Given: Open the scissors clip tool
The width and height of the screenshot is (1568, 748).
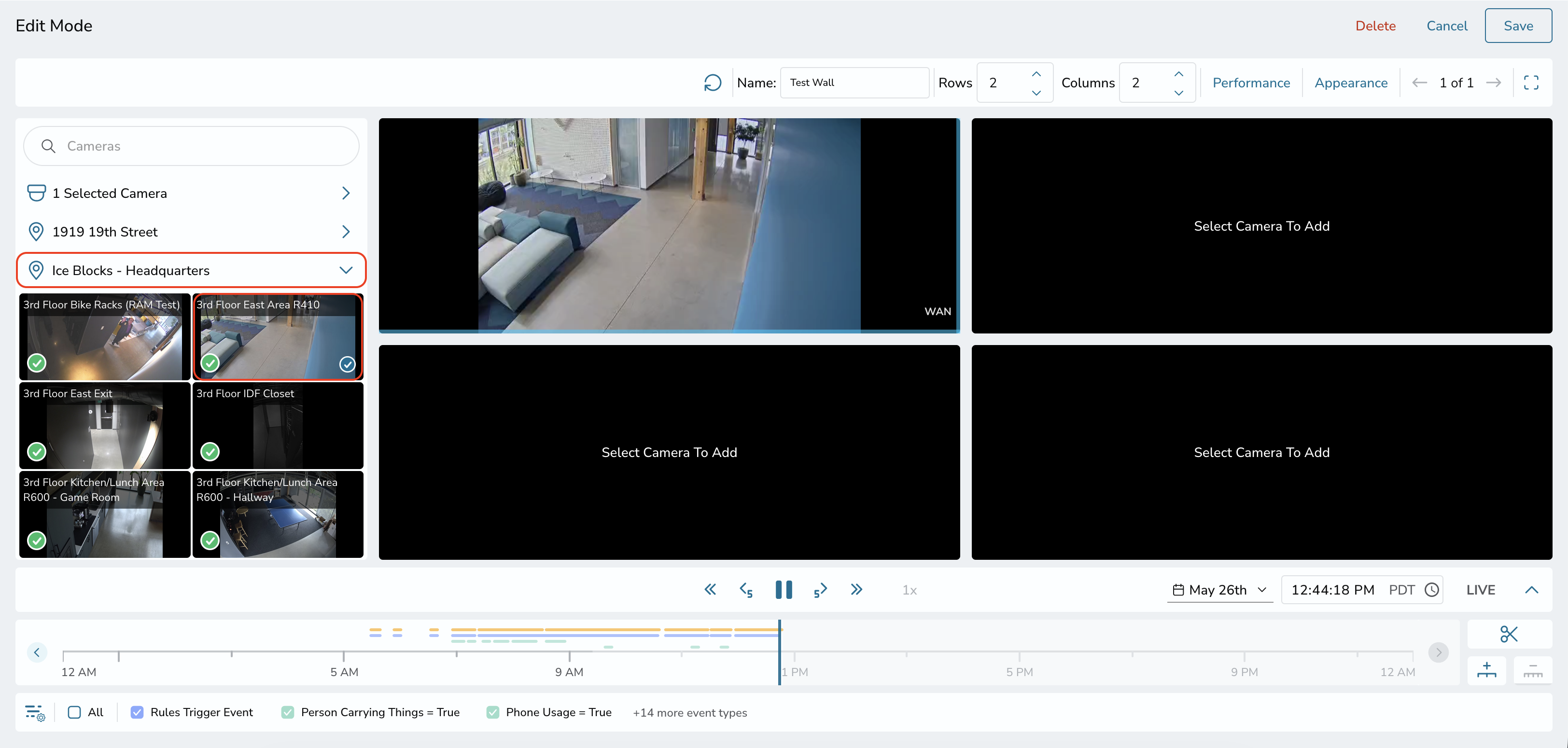Looking at the screenshot, I should click(1509, 634).
